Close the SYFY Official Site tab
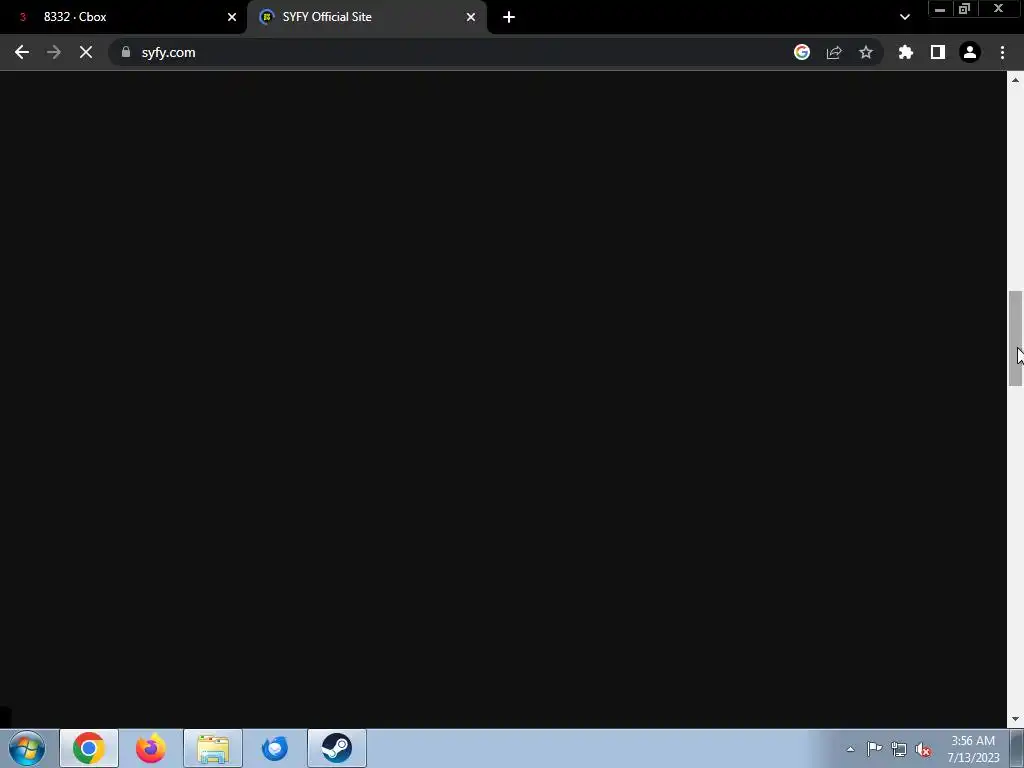Screen dimensions: 1024x768 pos(471,17)
